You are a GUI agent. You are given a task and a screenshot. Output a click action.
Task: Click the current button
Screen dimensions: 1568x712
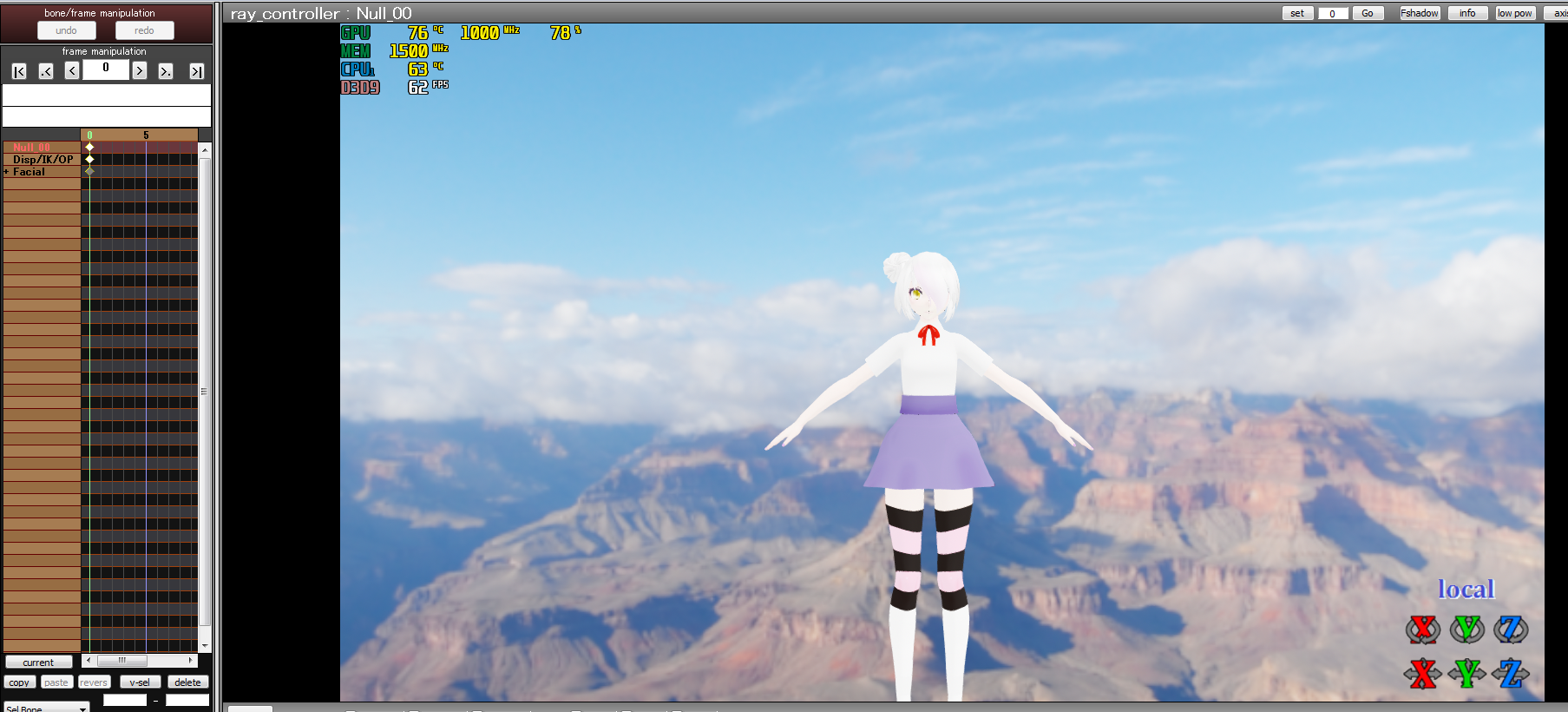pyautogui.click(x=38, y=663)
